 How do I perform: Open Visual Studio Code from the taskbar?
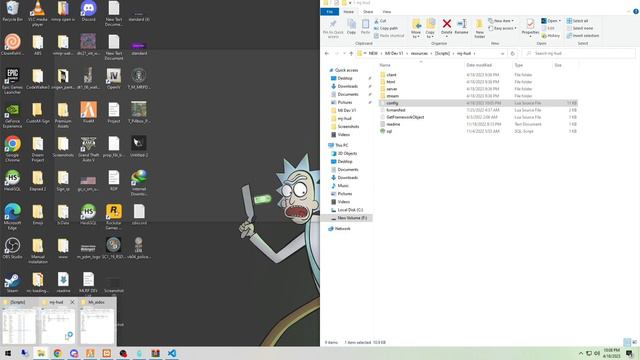[x=172, y=353]
